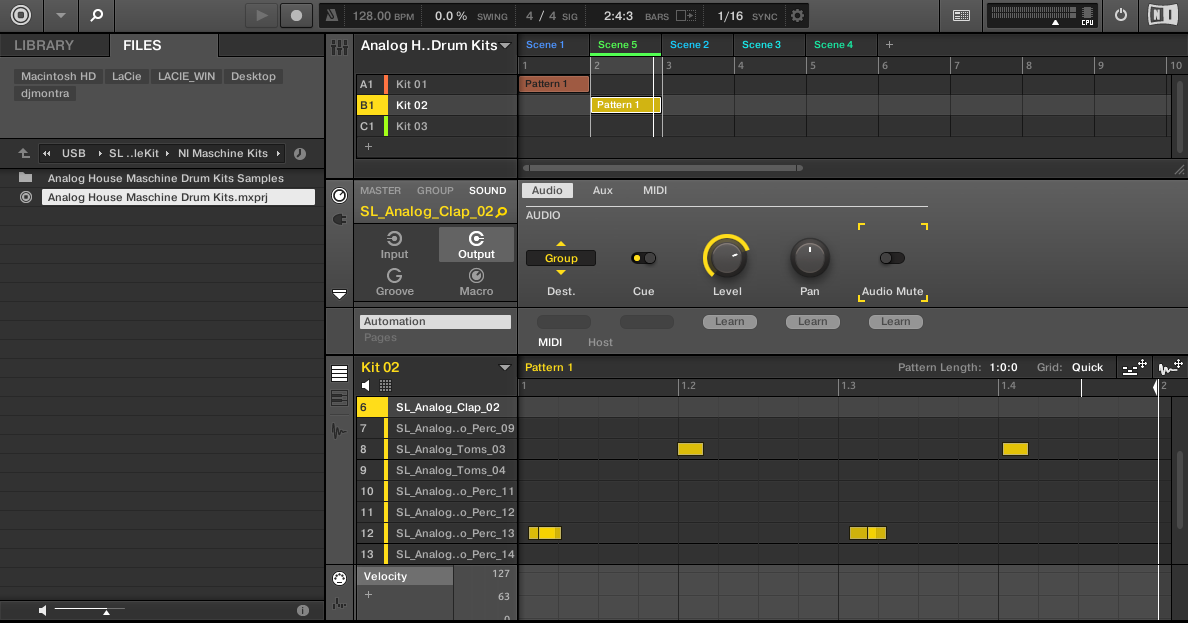Select the Scene 2 tab
Screen dimensions: 1188x623
pos(689,45)
